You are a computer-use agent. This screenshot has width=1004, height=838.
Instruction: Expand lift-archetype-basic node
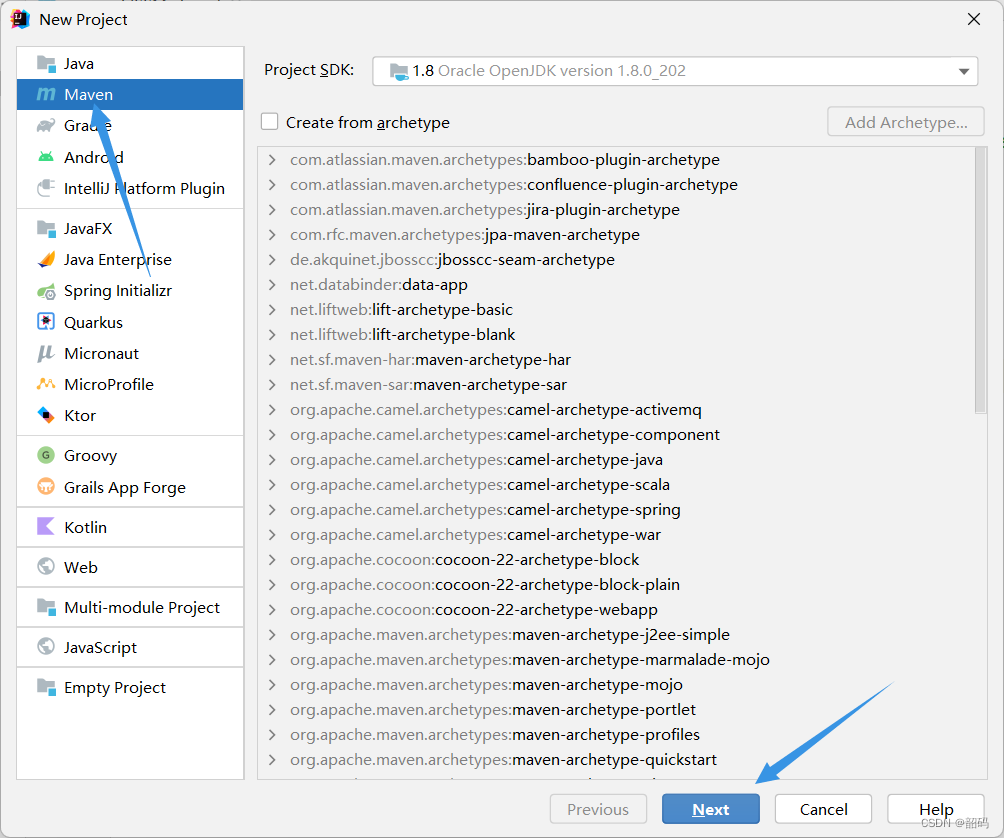coord(272,309)
